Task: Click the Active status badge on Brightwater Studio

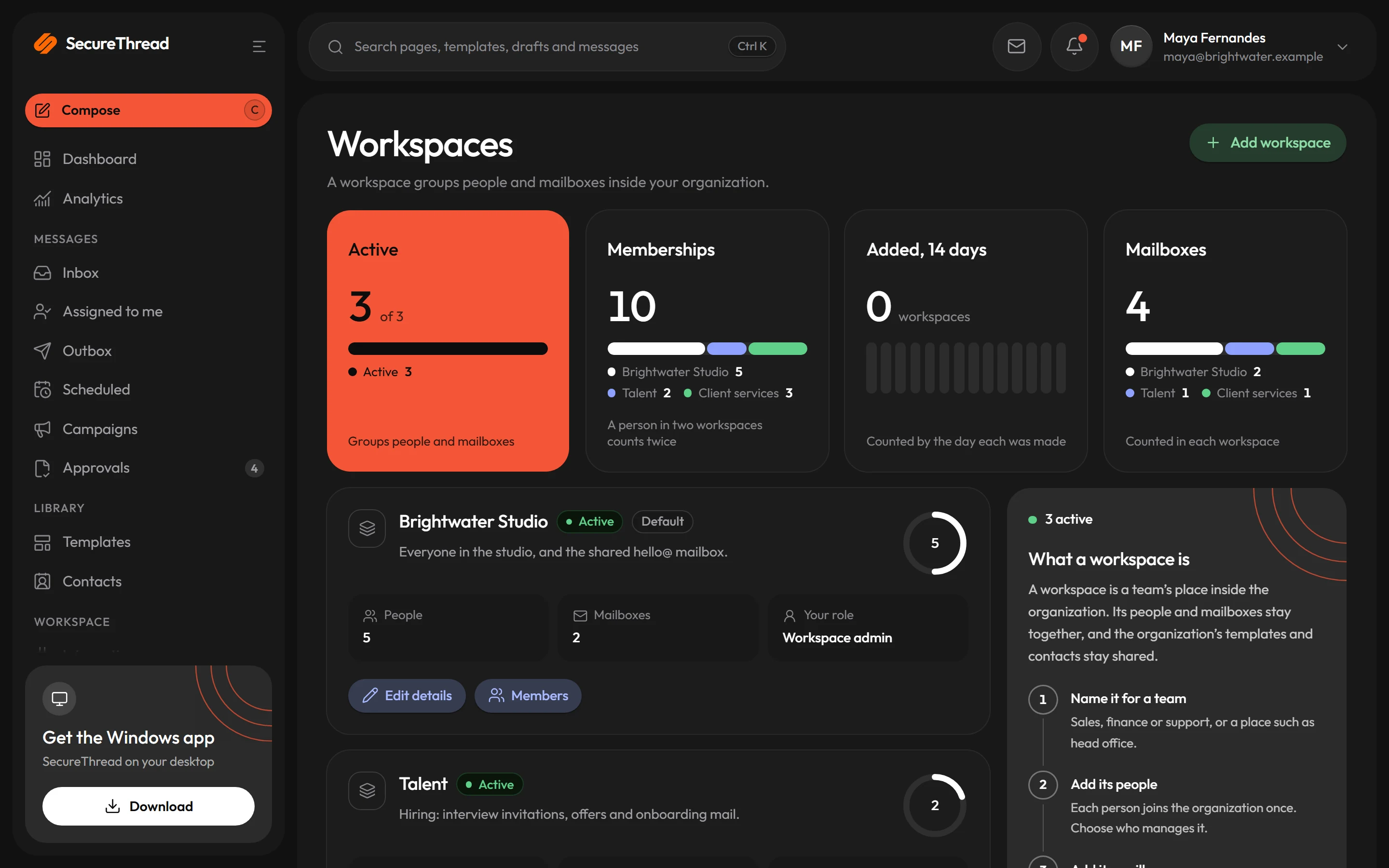Action: tap(589, 521)
